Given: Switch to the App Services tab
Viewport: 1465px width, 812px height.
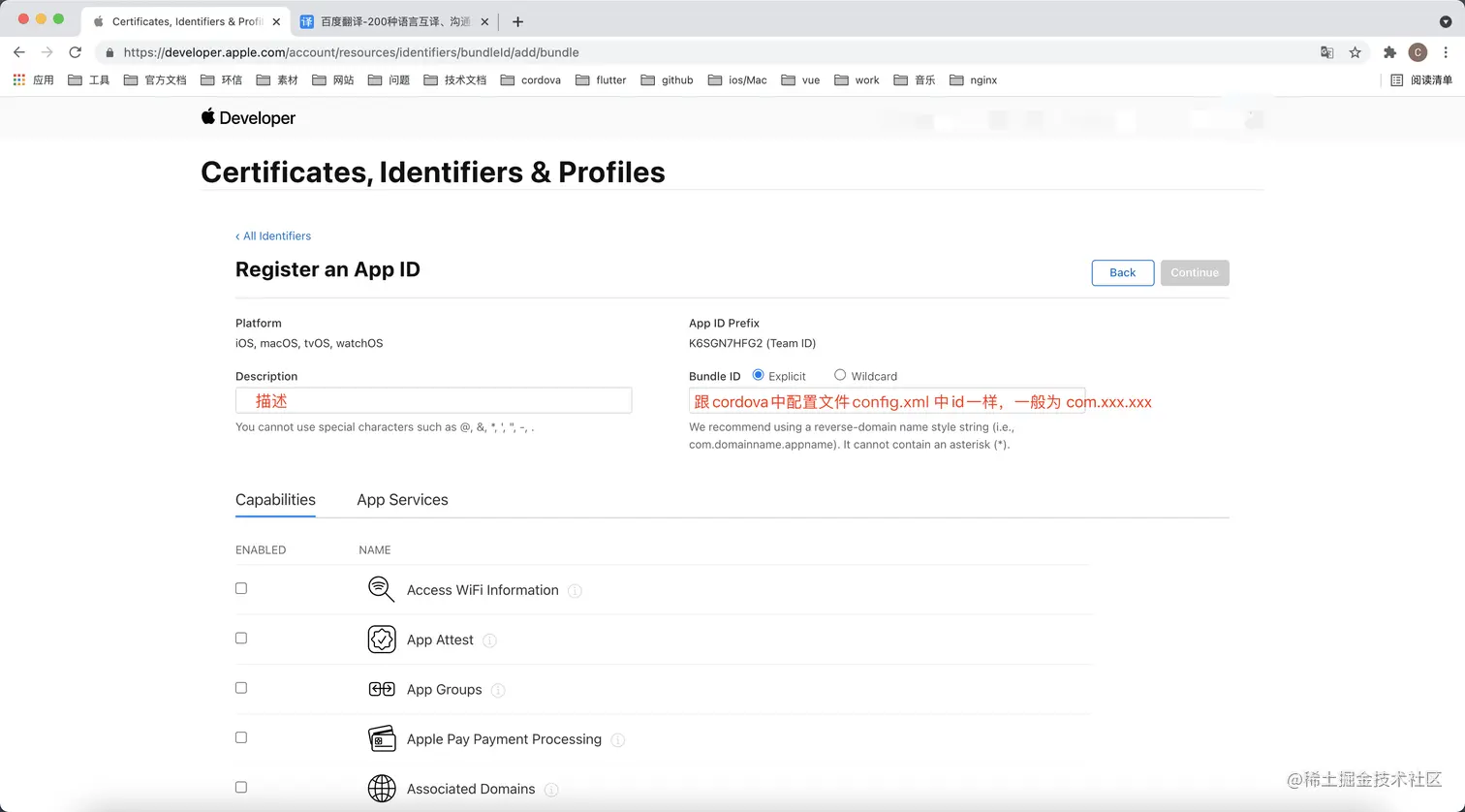Looking at the screenshot, I should coord(402,500).
